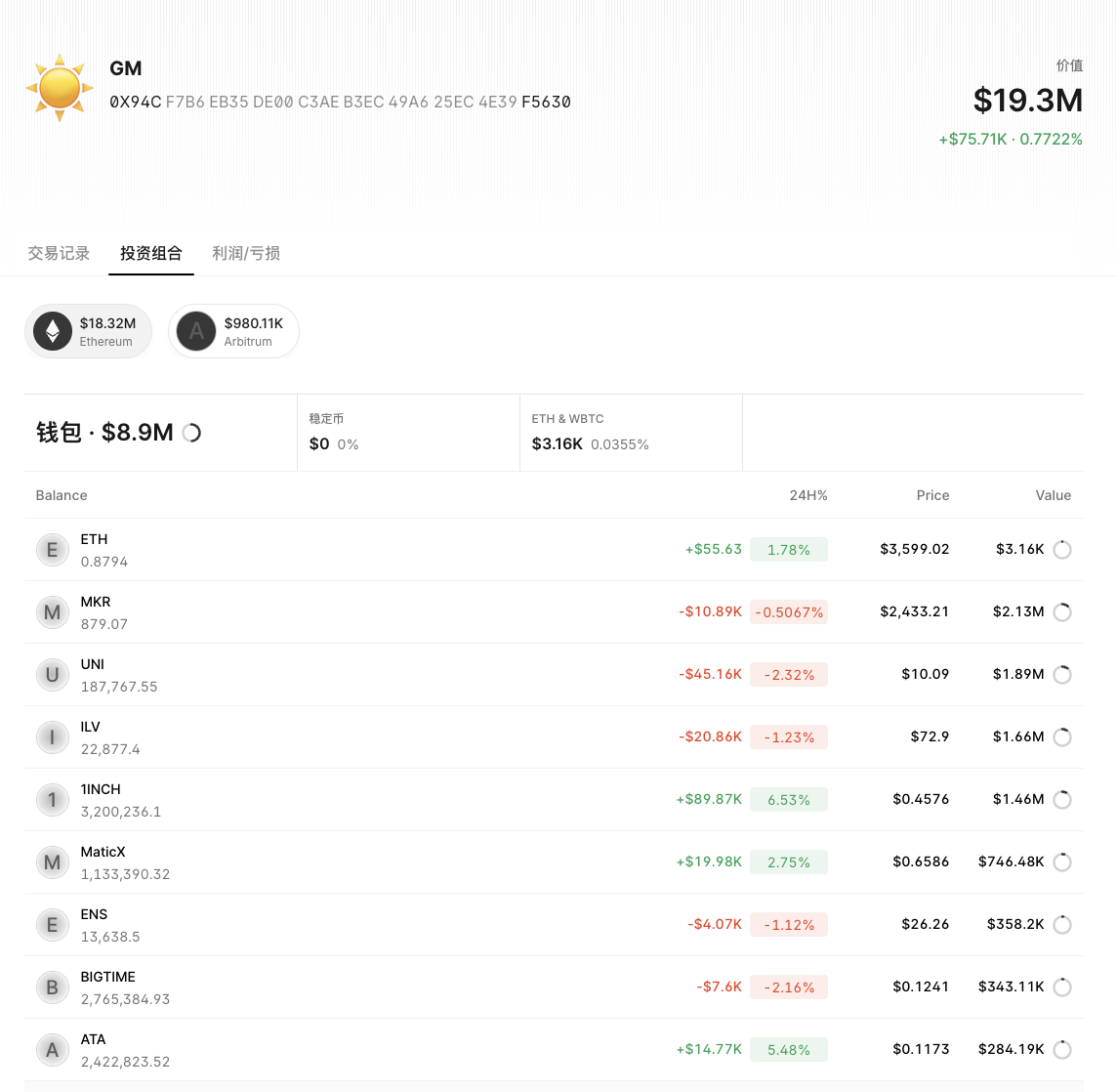The height and width of the screenshot is (1092, 1117).
Task: Click the MKR token icon
Action: point(53,612)
